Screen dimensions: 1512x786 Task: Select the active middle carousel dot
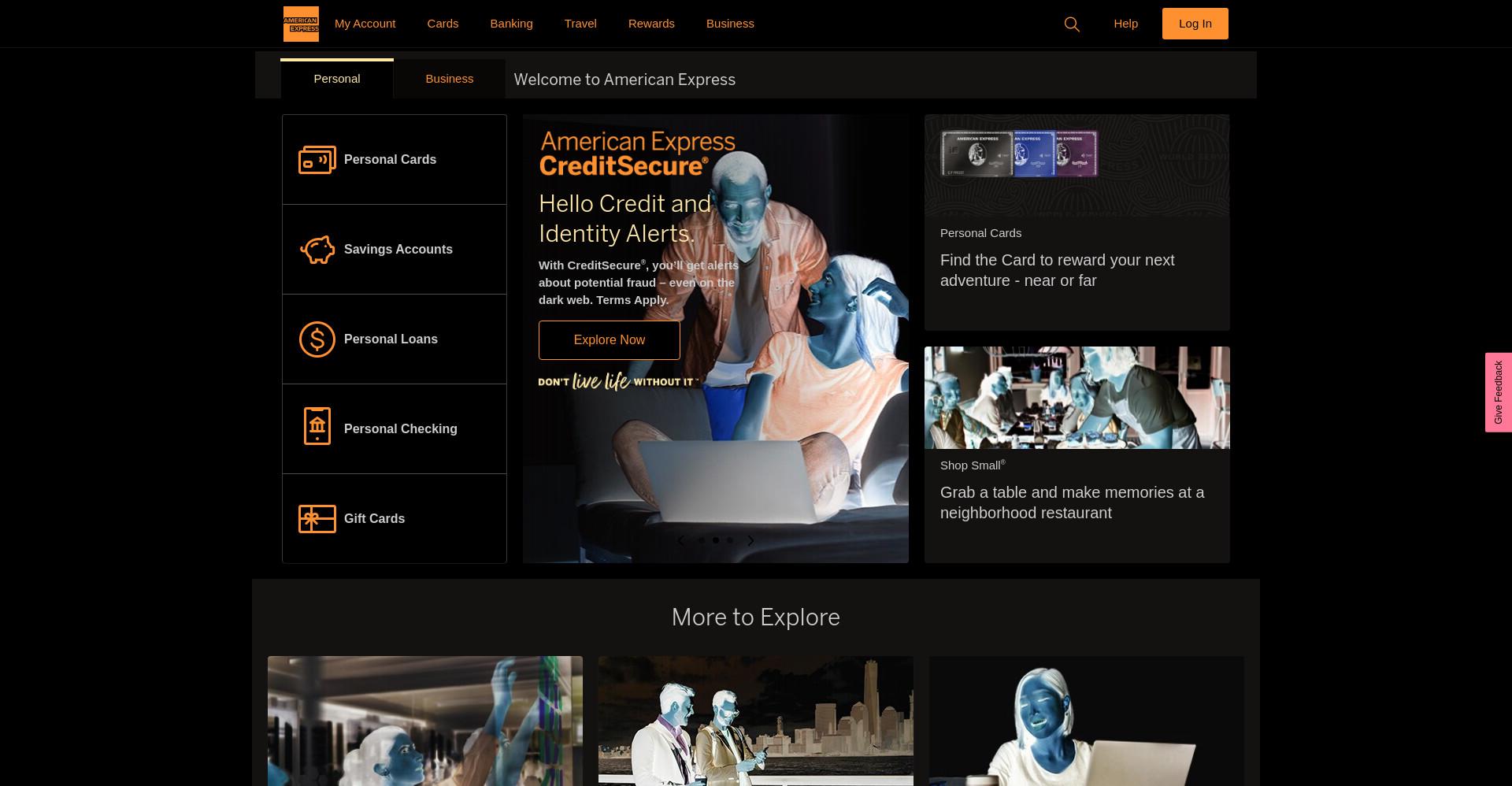[716, 540]
